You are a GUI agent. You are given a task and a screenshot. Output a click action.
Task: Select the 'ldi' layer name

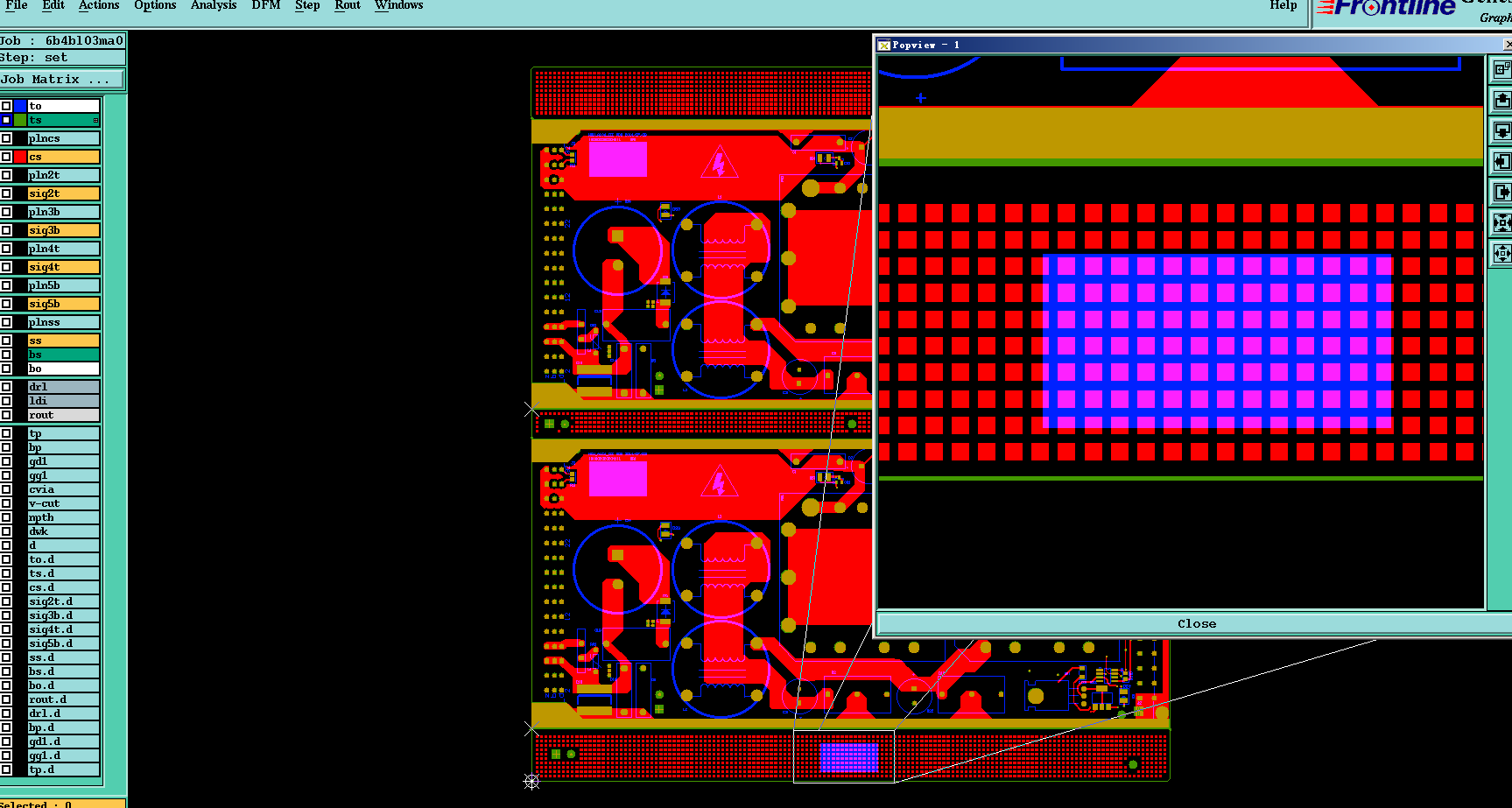tap(63, 401)
